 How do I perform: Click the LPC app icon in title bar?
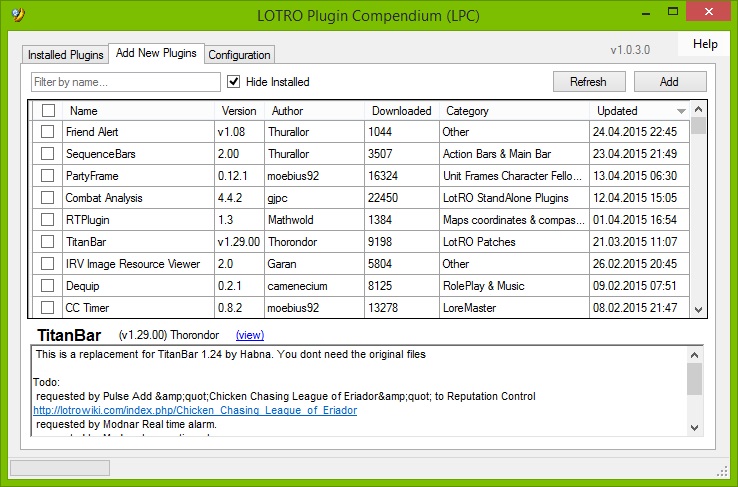pos(18,15)
